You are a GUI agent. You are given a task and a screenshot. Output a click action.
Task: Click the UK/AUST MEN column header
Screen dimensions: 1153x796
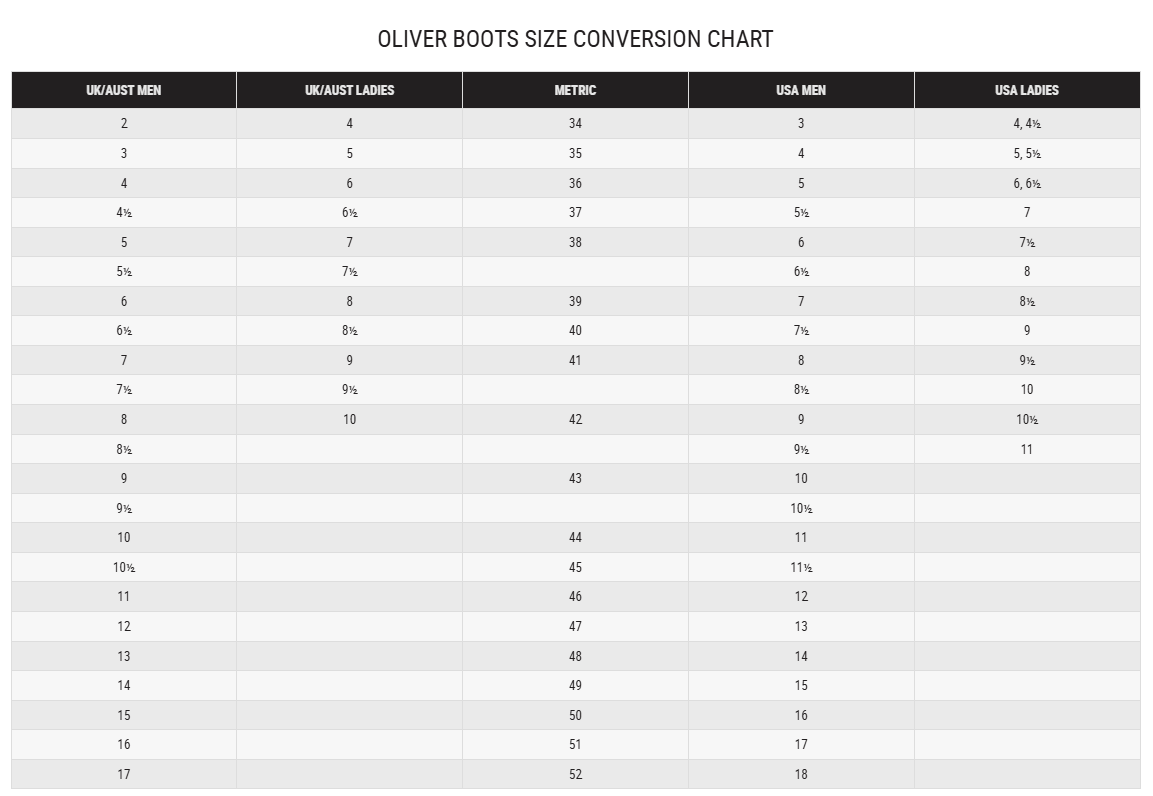tap(124, 90)
